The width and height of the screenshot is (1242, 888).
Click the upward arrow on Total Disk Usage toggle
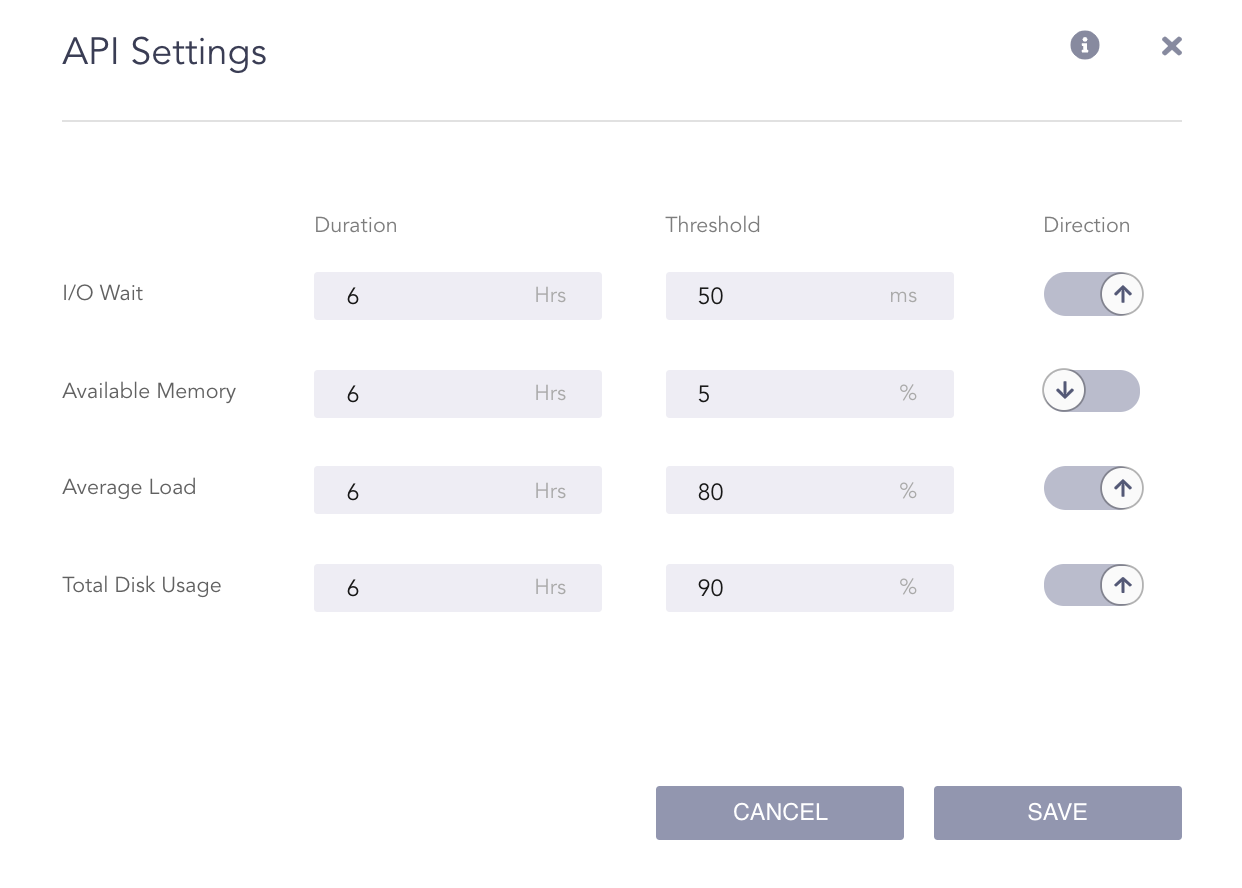pyautogui.click(x=1121, y=585)
